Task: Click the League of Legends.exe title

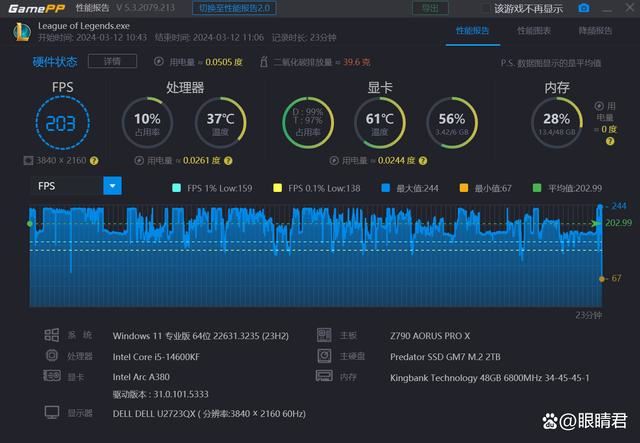Action: click(x=84, y=26)
